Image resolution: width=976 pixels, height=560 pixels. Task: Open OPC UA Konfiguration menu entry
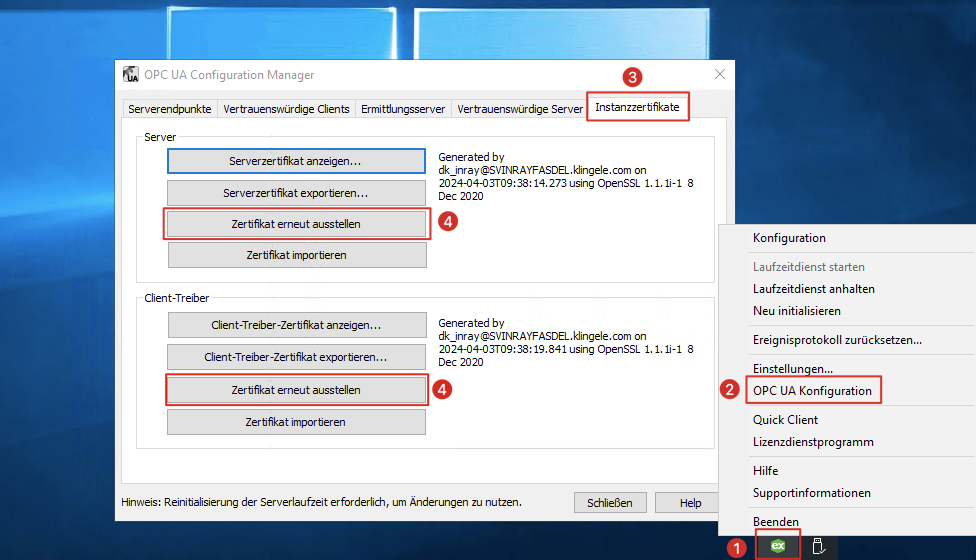812,391
